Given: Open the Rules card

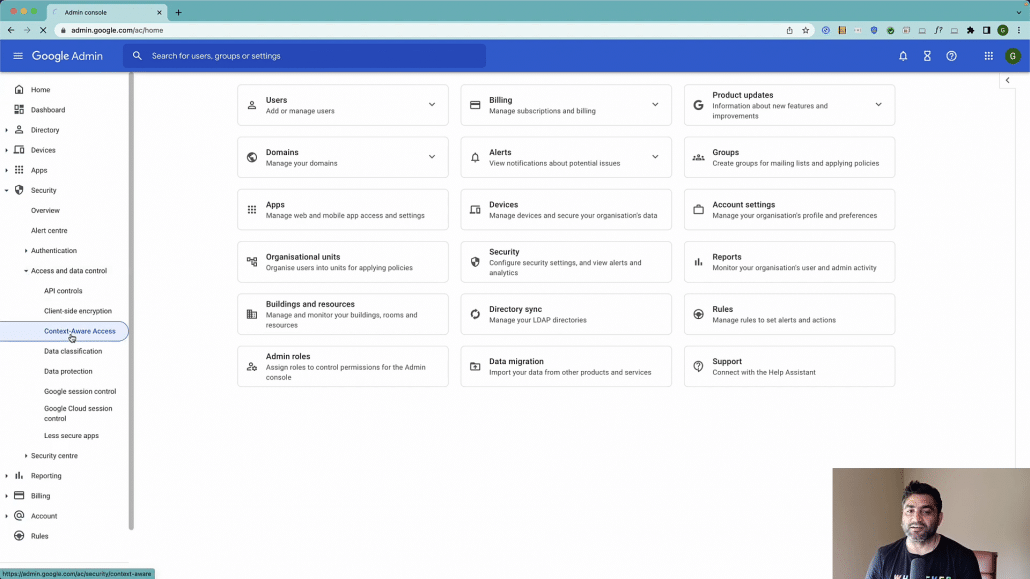Looking at the screenshot, I should pos(789,314).
